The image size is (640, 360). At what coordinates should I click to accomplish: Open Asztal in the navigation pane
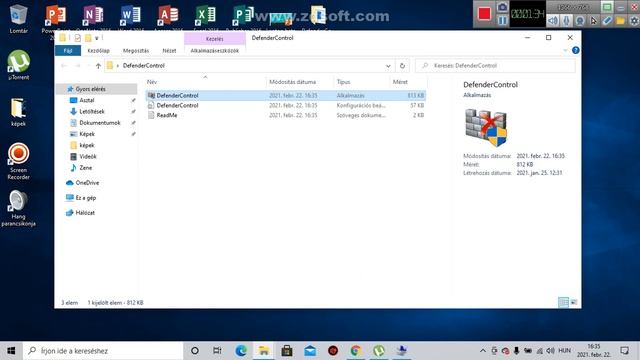(x=87, y=100)
